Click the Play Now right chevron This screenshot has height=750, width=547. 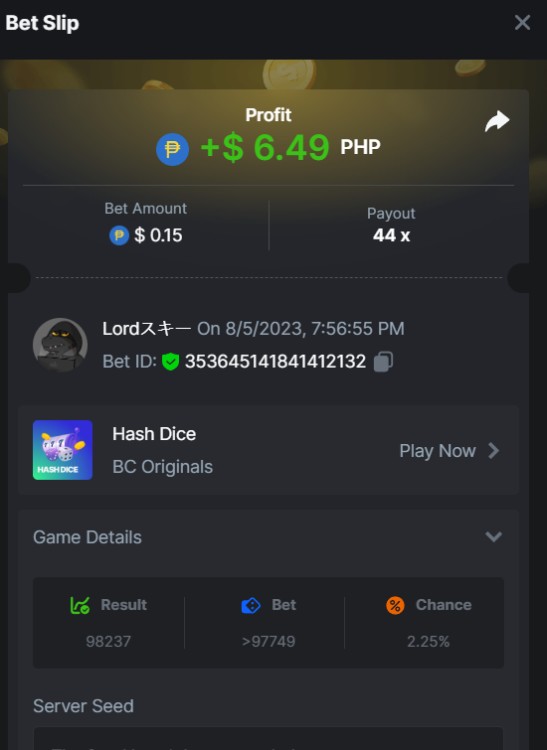(x=493, y=451)
